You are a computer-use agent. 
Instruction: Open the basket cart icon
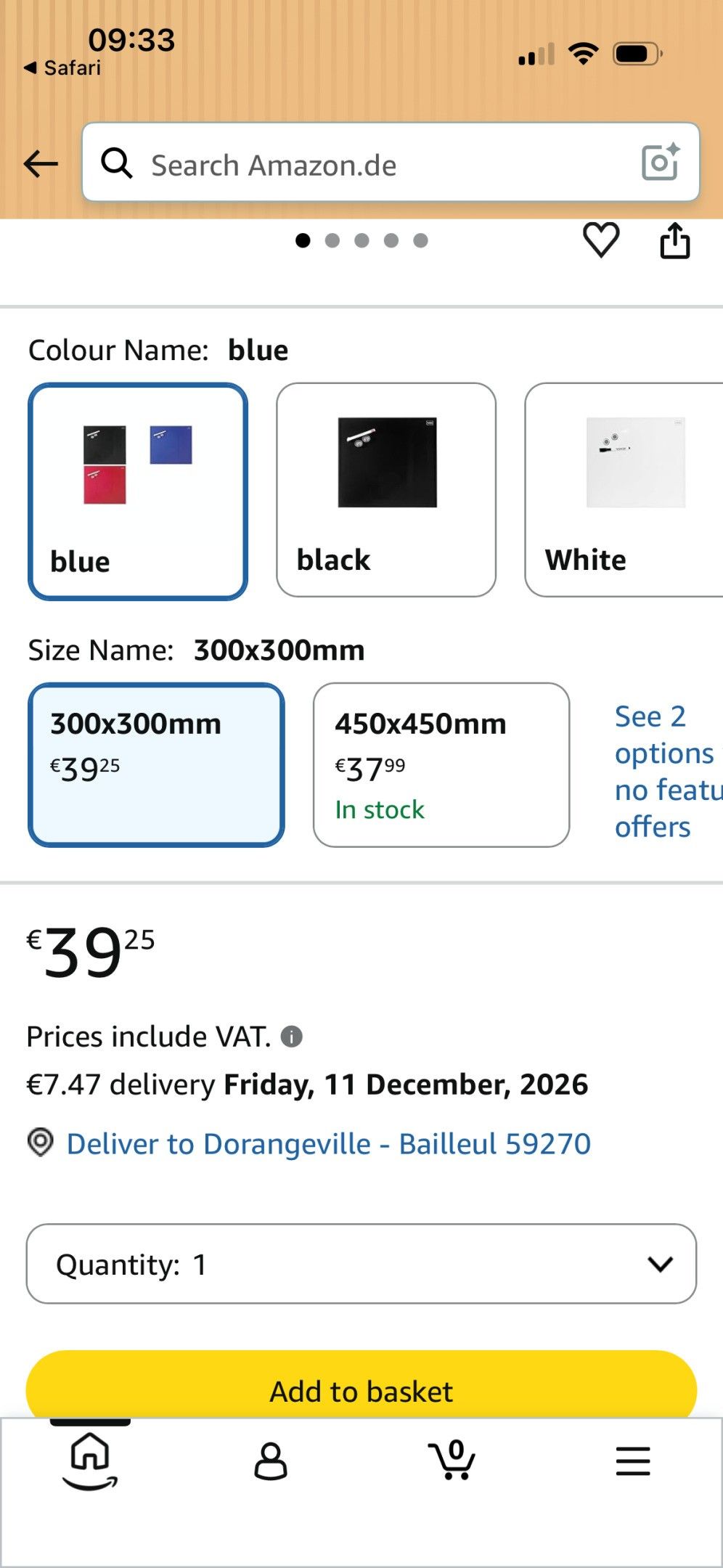pos(452,1459)
